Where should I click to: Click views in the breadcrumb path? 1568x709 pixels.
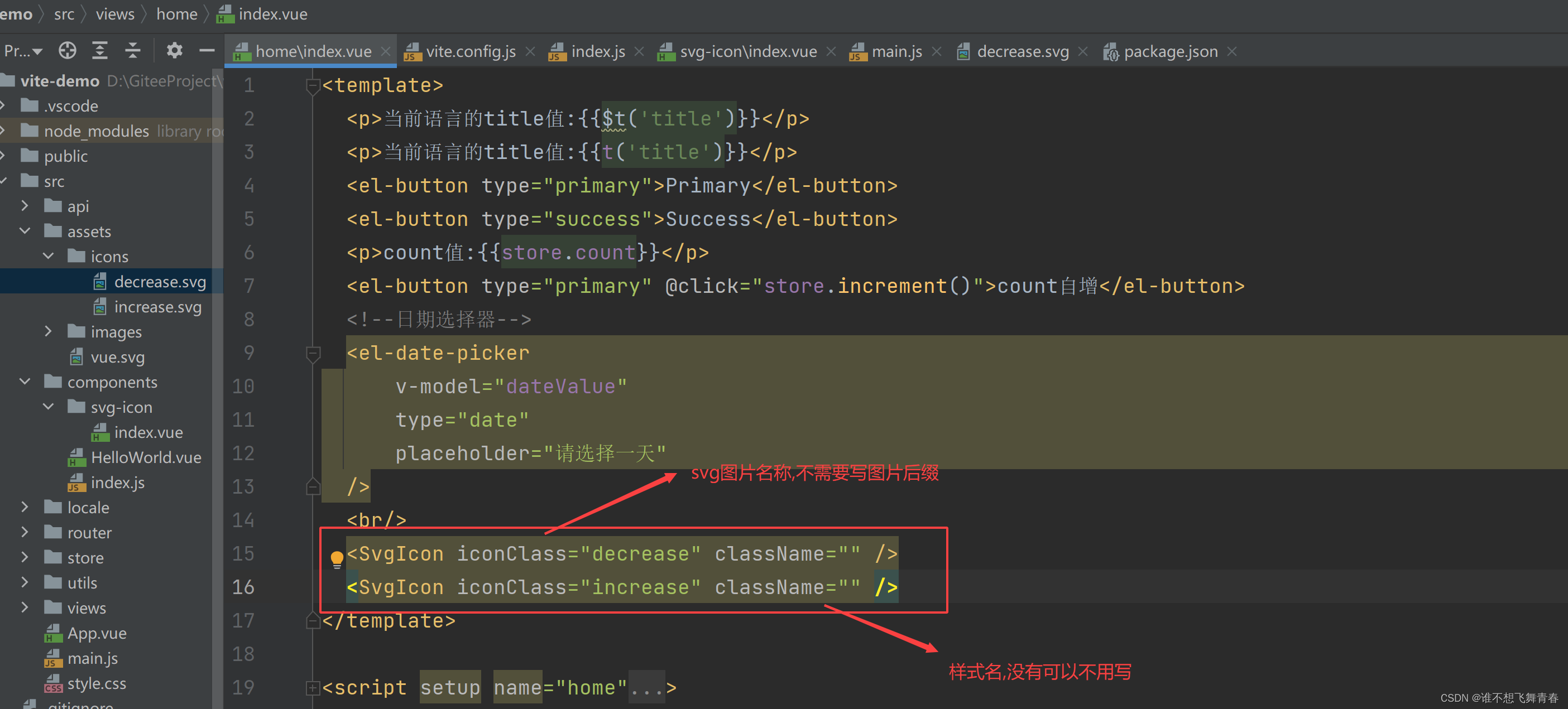115,13
